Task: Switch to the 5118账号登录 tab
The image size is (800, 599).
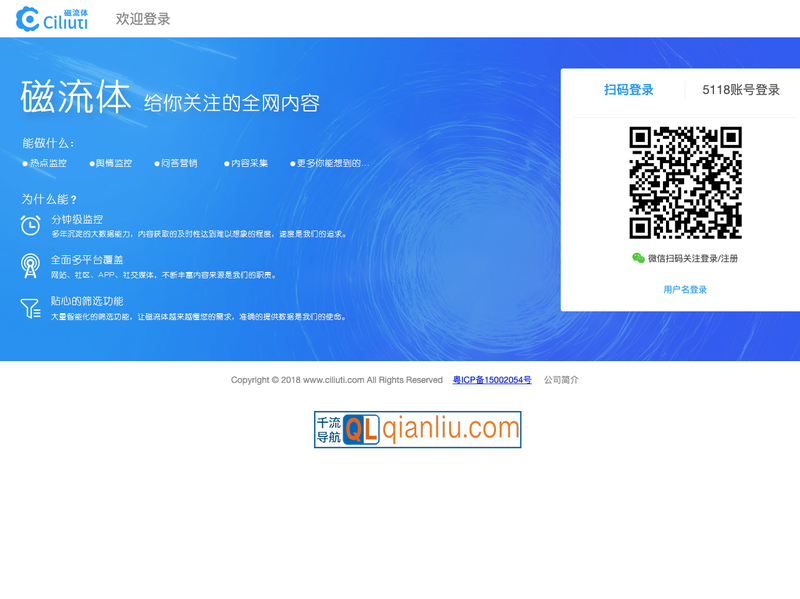Action: tap(741, 90)
